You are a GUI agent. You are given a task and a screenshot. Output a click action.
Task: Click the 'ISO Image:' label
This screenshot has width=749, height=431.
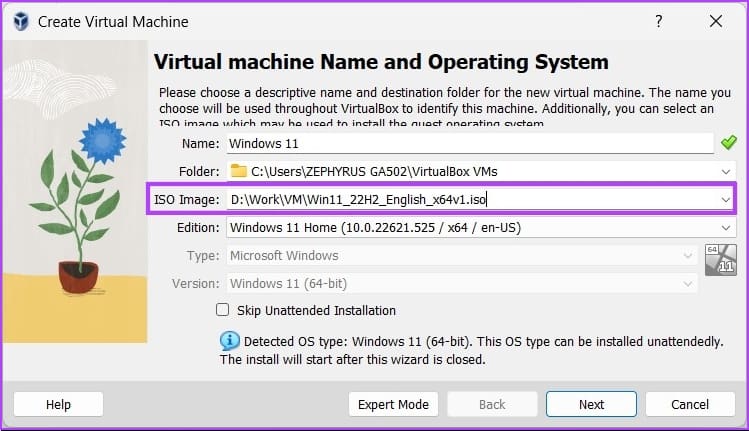[x=187, y=200]
